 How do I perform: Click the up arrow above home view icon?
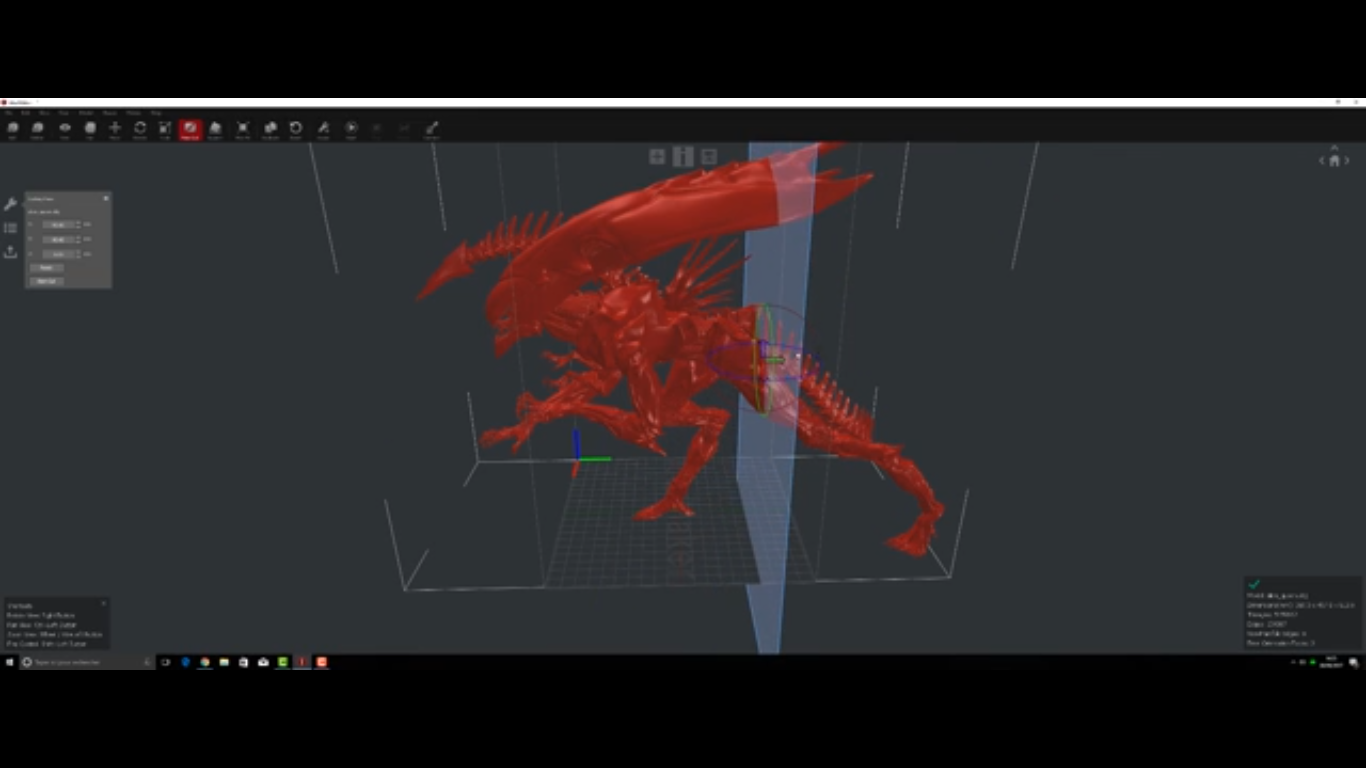pos(1334,148)
